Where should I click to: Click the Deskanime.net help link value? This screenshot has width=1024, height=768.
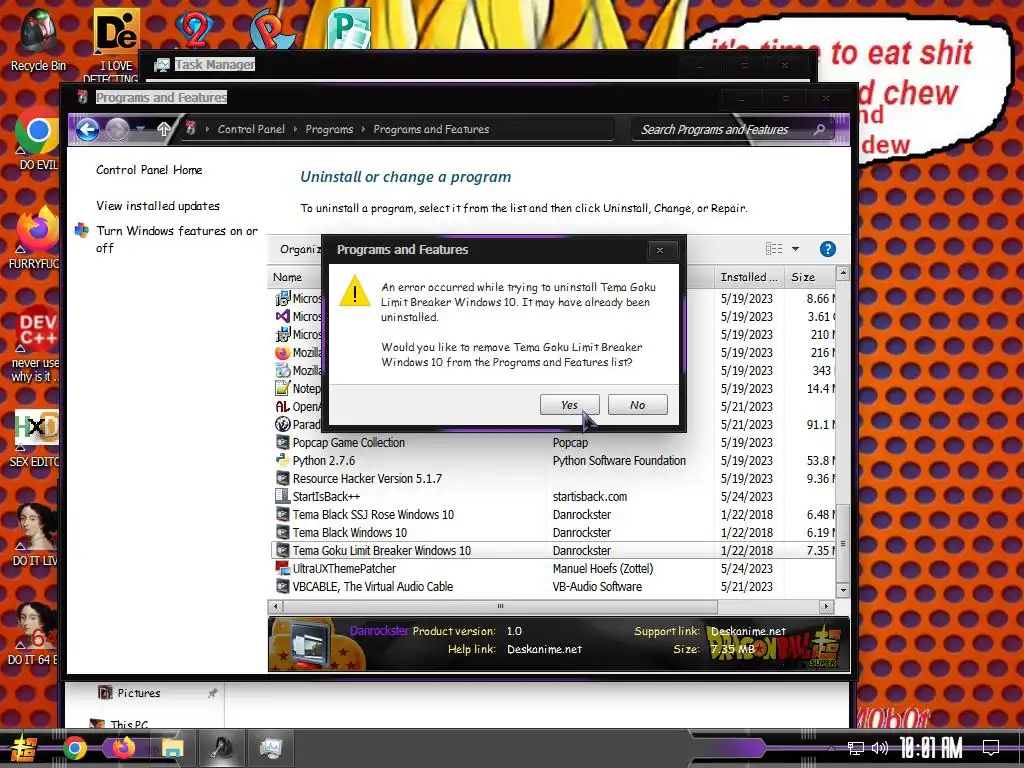tap(544, 649)
